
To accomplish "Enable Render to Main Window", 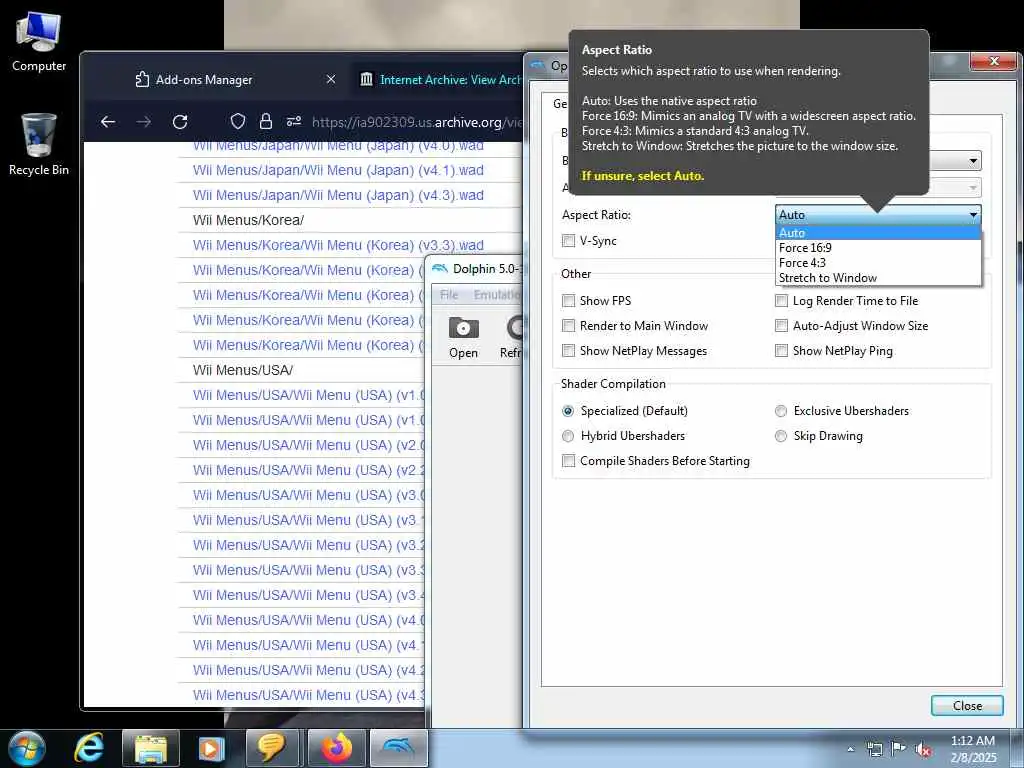I will [569, 325].
